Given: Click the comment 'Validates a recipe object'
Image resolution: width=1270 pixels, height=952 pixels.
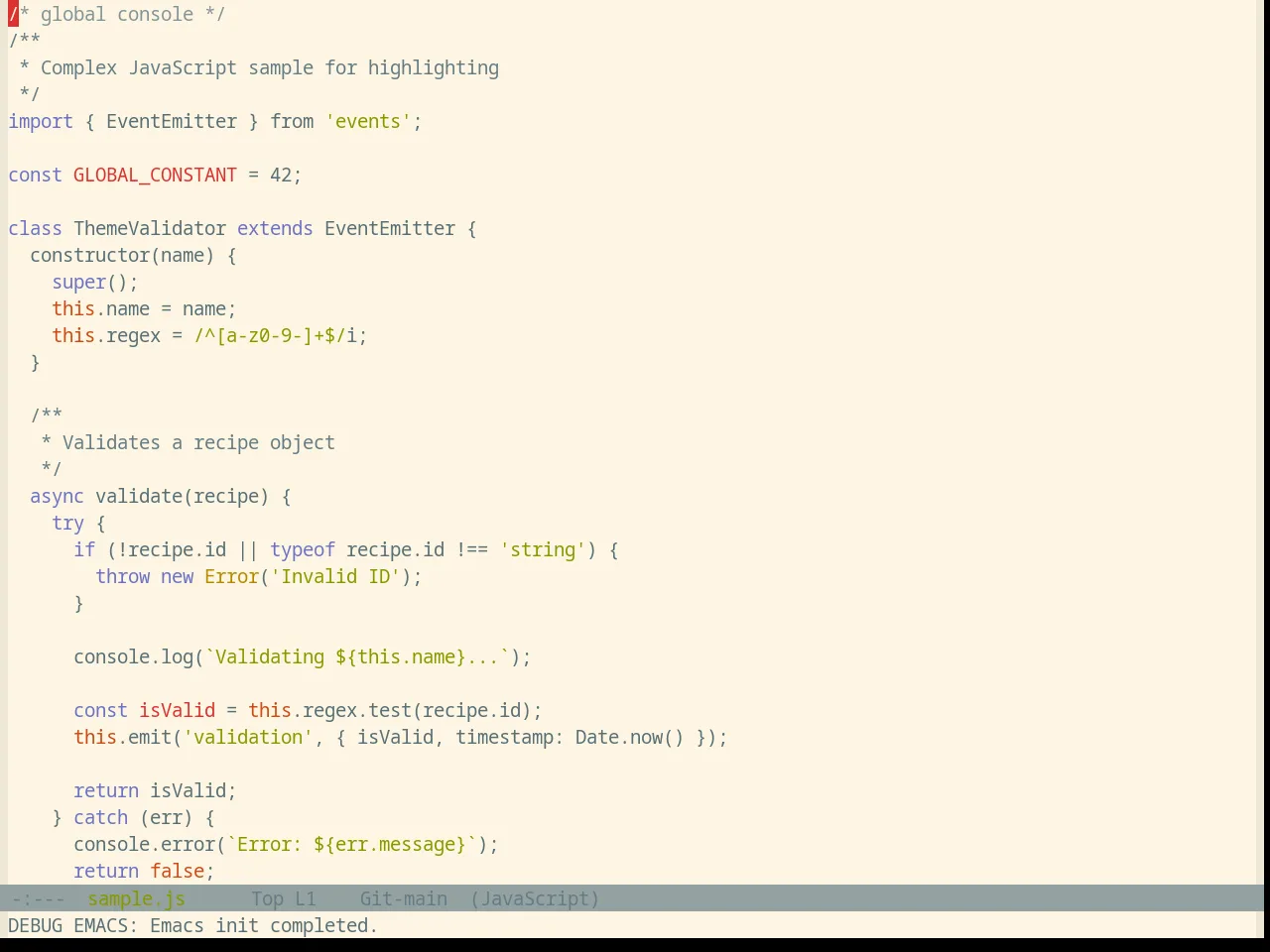Looking at the screenshot, I should click(x=198, y=442).
